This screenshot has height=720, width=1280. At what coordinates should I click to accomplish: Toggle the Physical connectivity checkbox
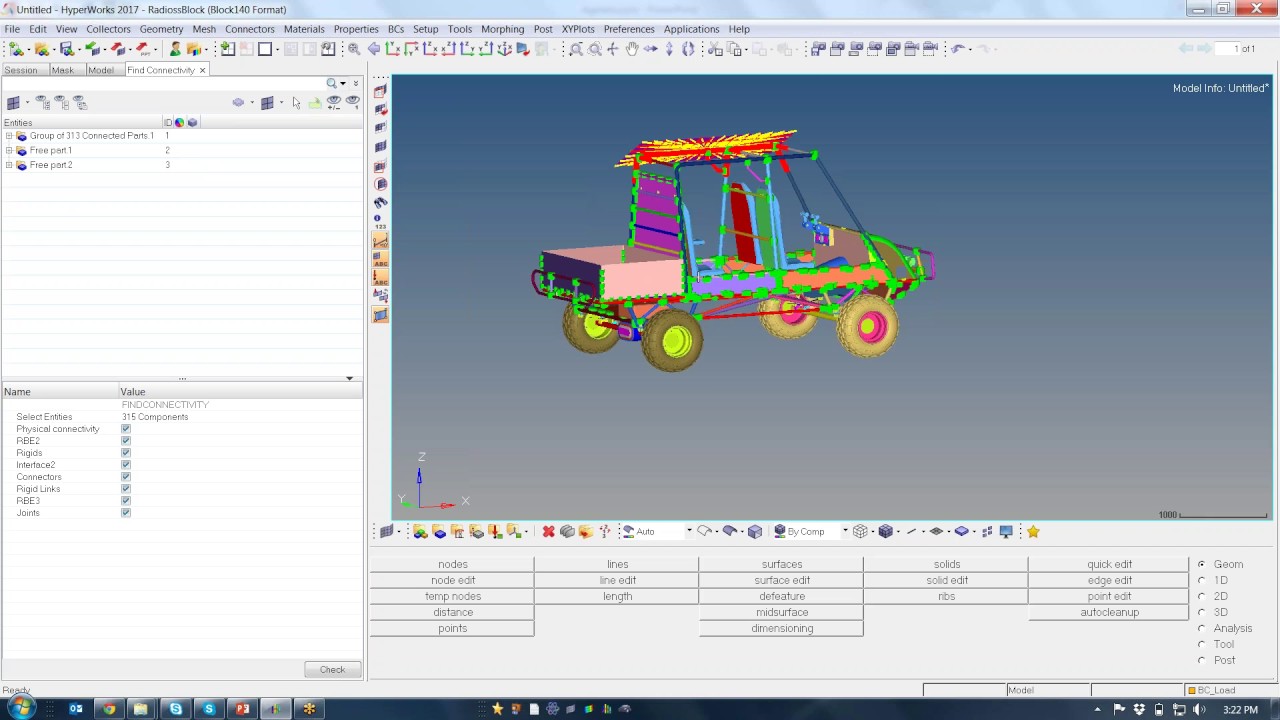coord(126,429)
